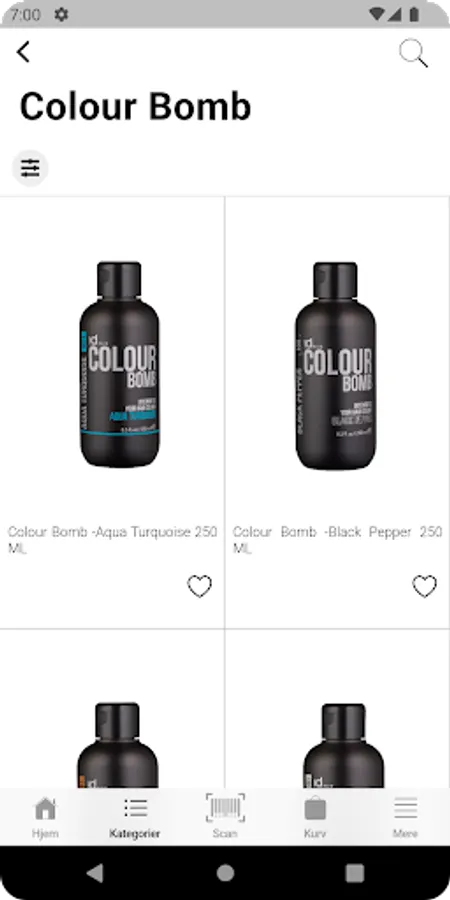Screen dimensions: 450x900
Task: Open the Scan barcode icon
Action: pos(225,817)
